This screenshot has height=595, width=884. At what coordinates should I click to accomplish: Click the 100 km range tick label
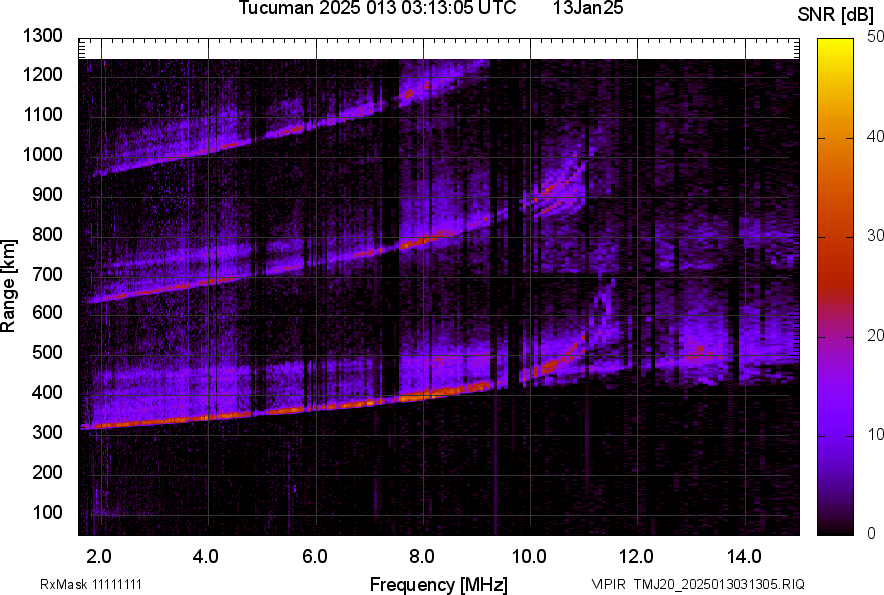(x=50, y=512)
